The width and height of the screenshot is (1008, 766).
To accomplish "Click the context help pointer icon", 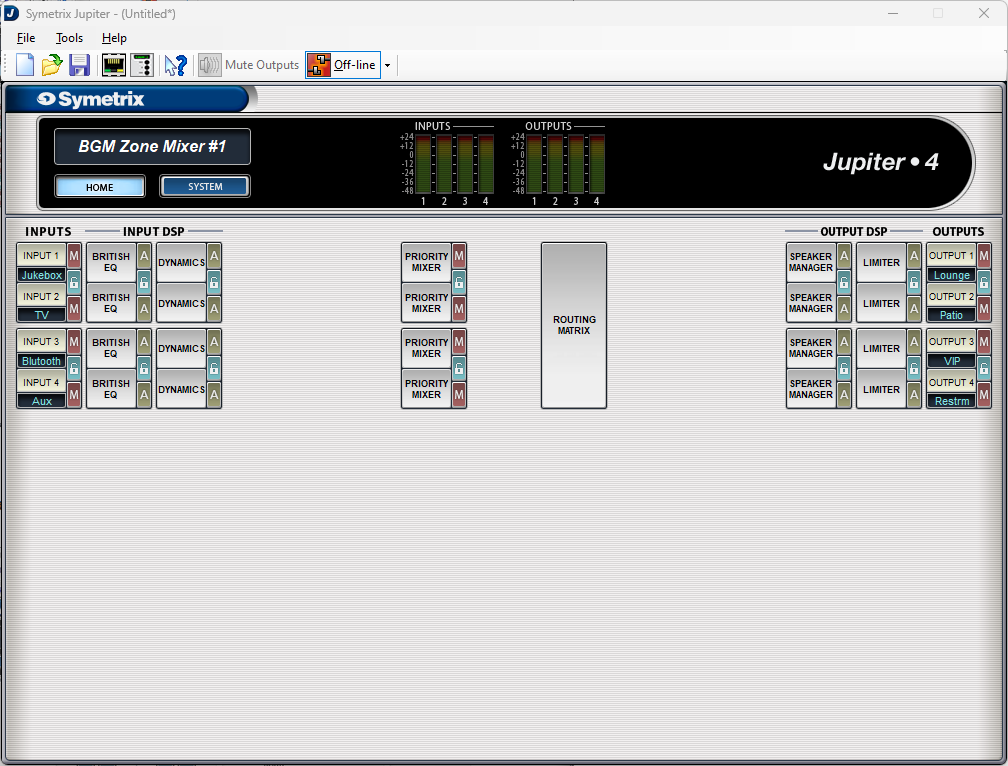I will pyautogui.click(x=175, y=65).
